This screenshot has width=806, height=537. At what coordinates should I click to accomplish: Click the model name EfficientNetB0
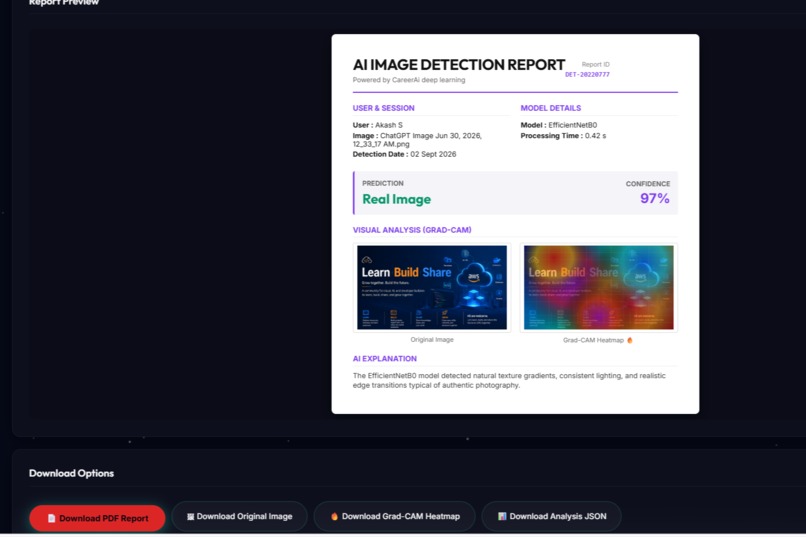tap(573, 125)
